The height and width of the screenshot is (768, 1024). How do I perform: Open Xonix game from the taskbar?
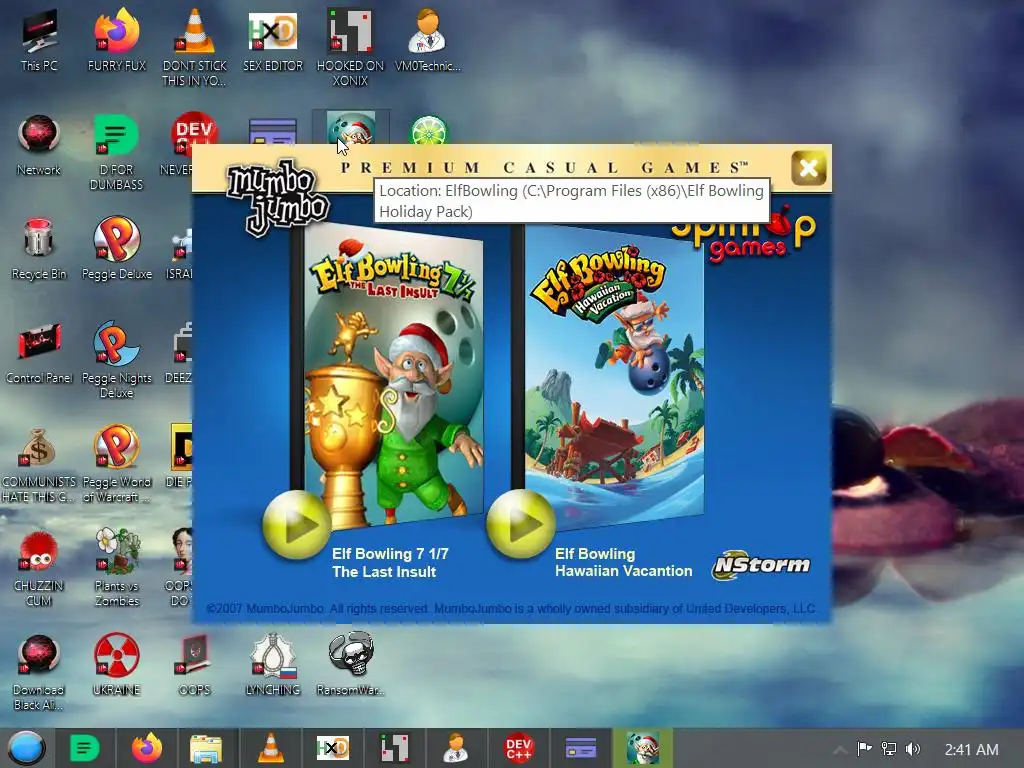[x=395, y=748]
